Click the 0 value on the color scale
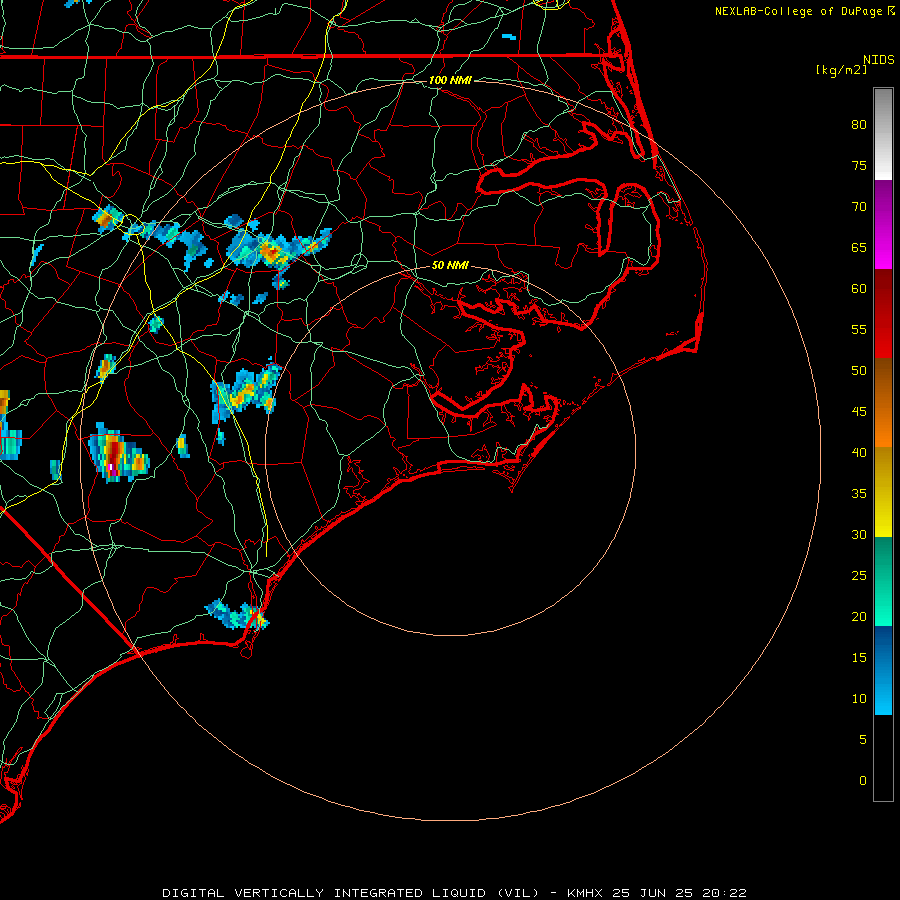The image size is (900, 900). pyautogui.click(x=863, y=781)
